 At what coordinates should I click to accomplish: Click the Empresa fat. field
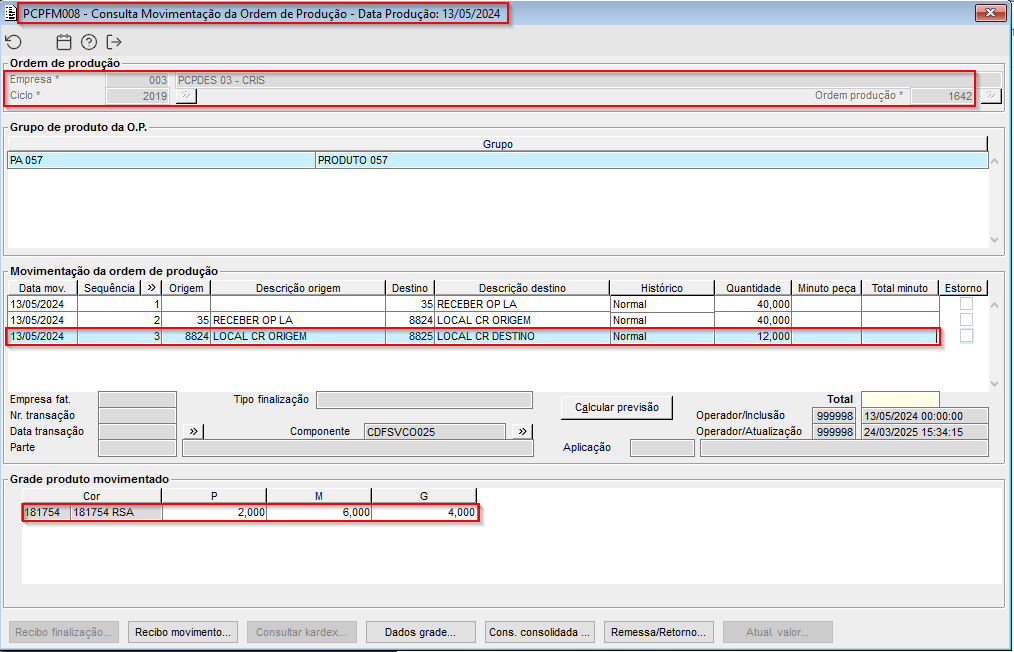[x=137, y=400]
